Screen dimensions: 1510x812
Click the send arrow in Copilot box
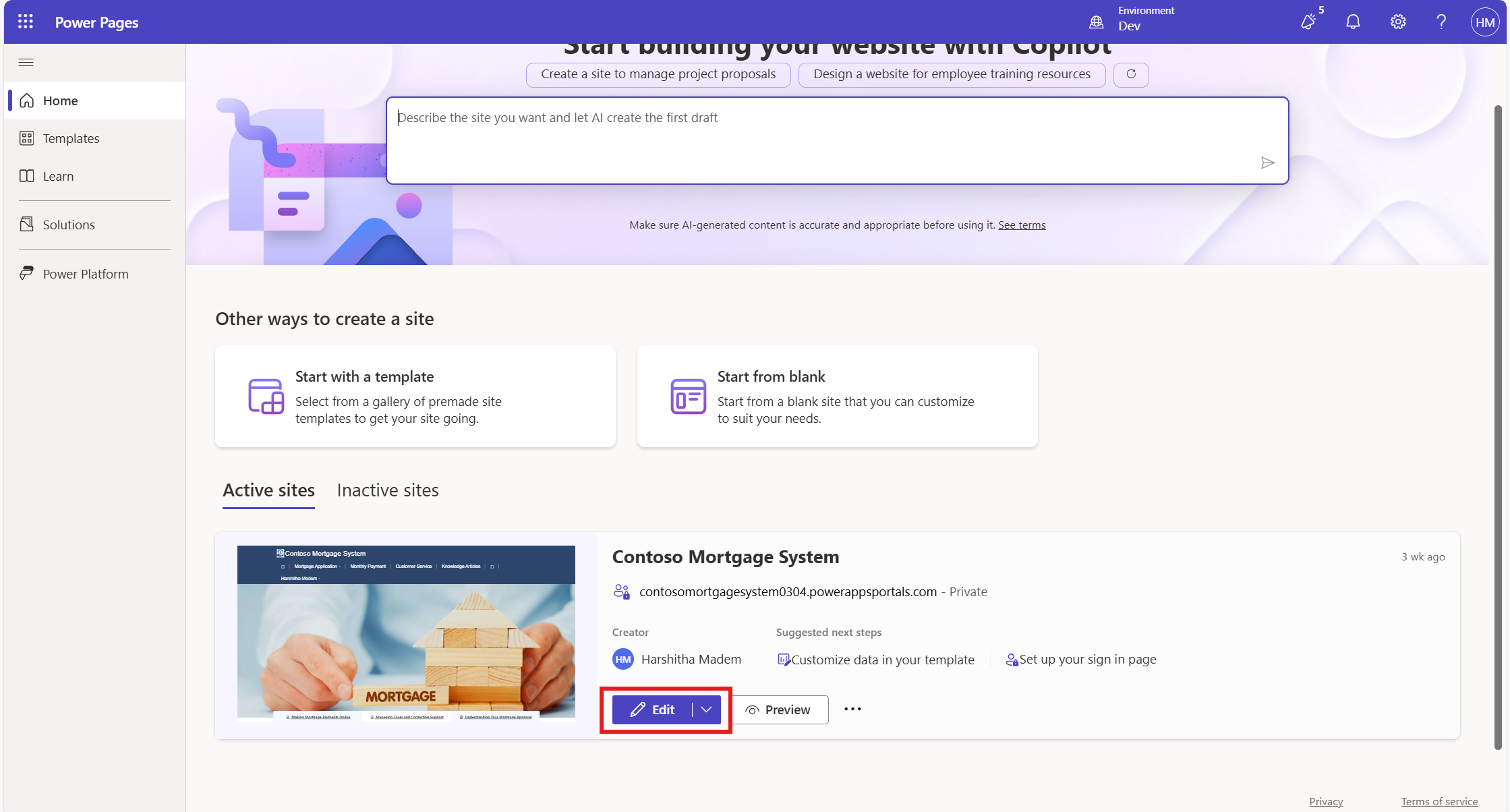(x=1267, y=163)
